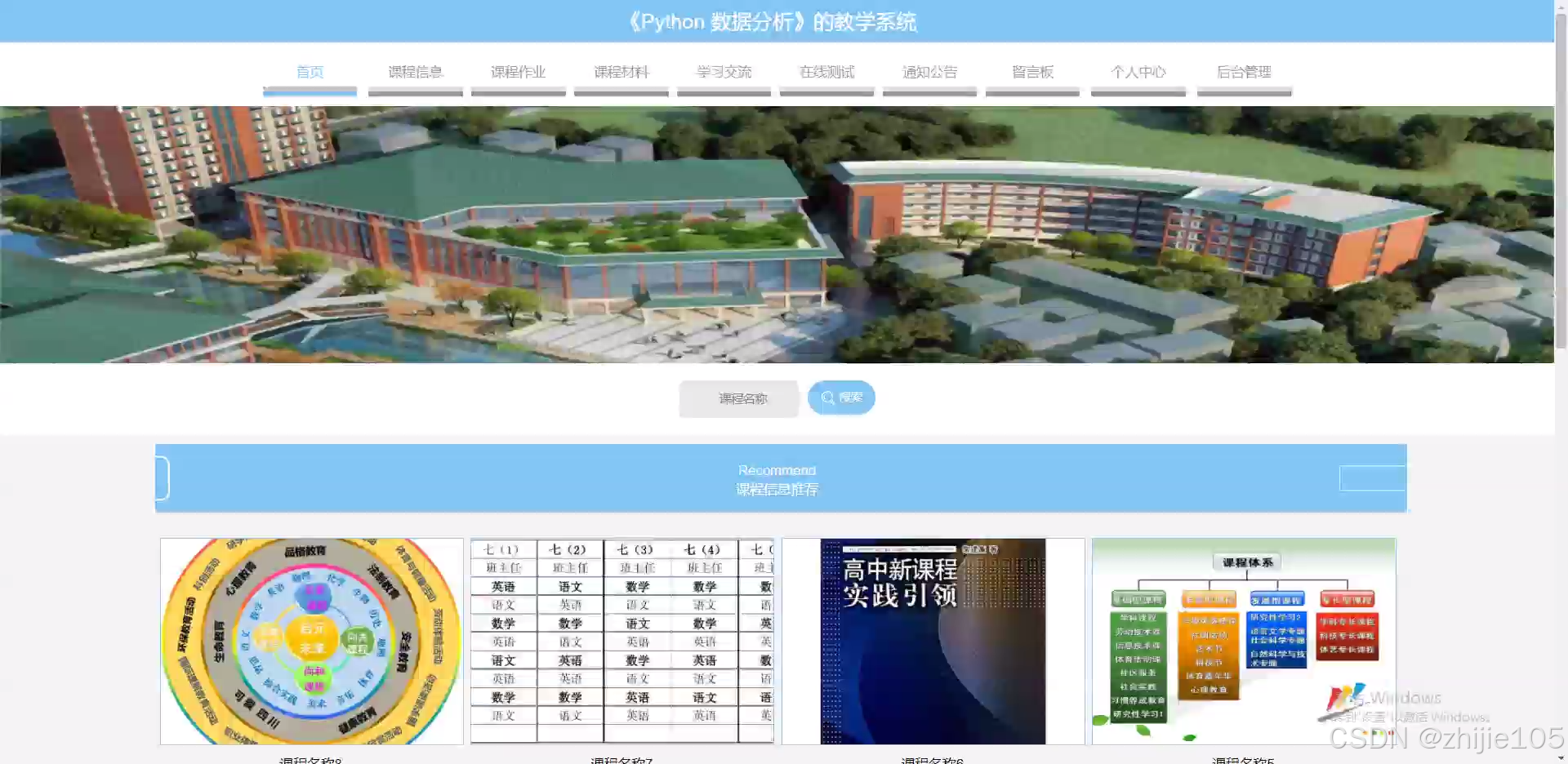
Task: Click the 搜索 search button
Action: click(x=841, y=398)
